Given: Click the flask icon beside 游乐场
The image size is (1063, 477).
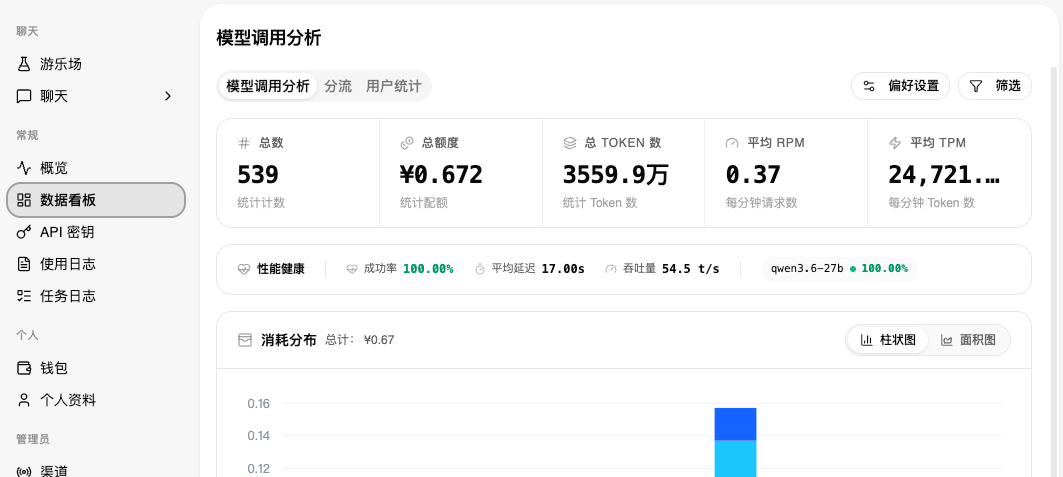Looking at the screenshot, I should click(24, 64).
